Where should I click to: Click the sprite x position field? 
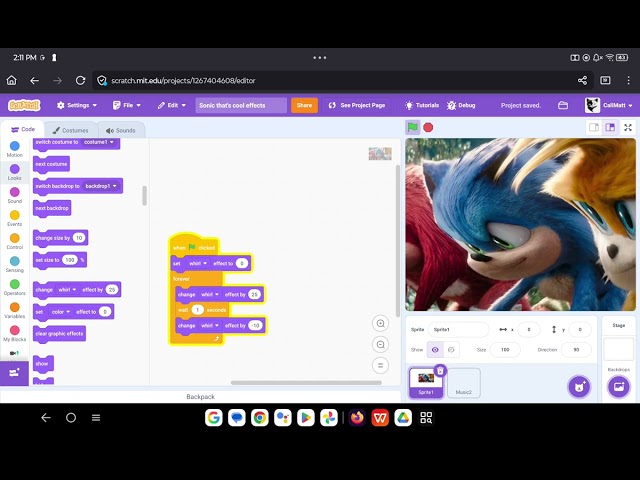[529, 329]
